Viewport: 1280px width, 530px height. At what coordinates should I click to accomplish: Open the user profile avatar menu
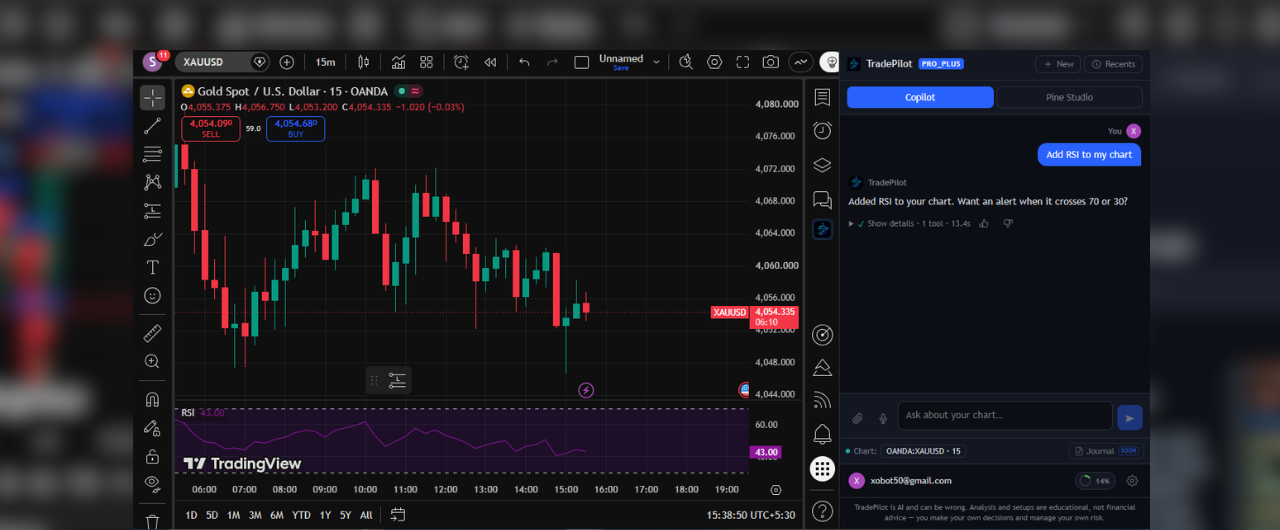[x=152, y=62]
